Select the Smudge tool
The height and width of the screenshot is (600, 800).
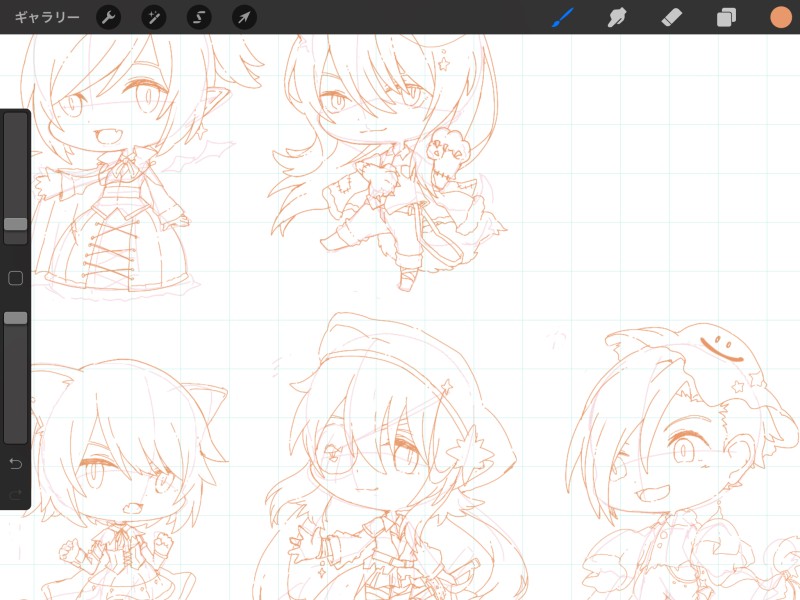[x=617, y=17]
